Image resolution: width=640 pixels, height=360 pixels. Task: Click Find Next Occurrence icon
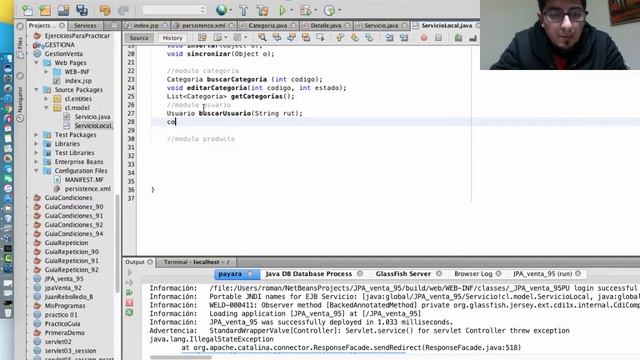[291, 38]
